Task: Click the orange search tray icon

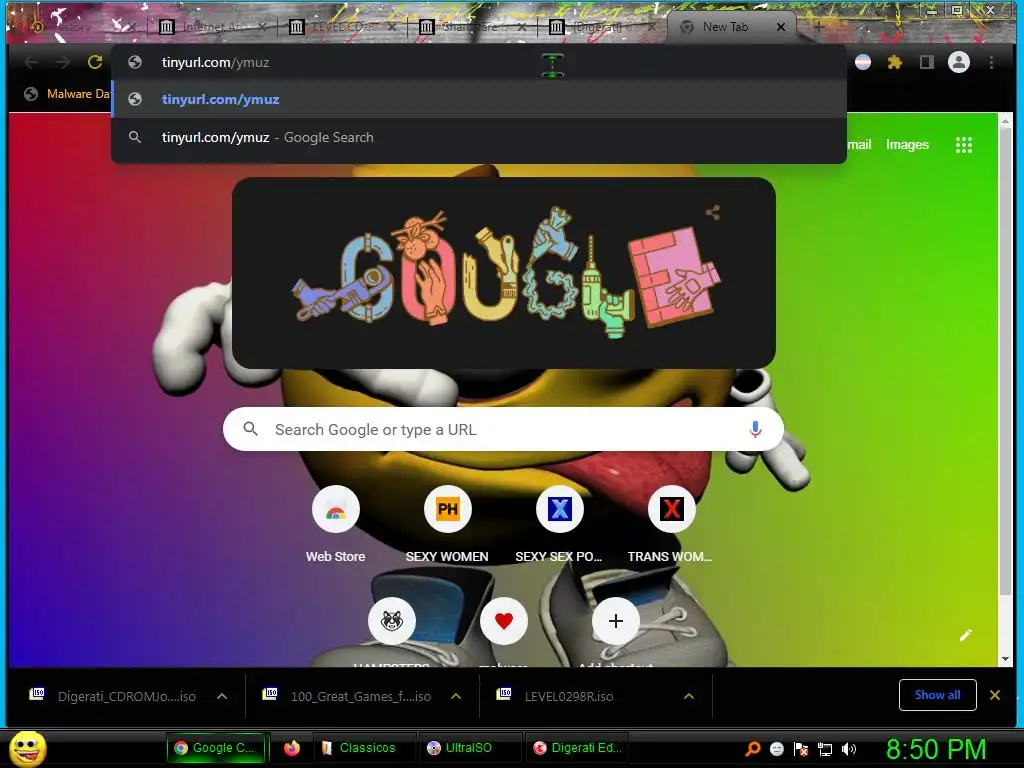Action: (752, 748)
